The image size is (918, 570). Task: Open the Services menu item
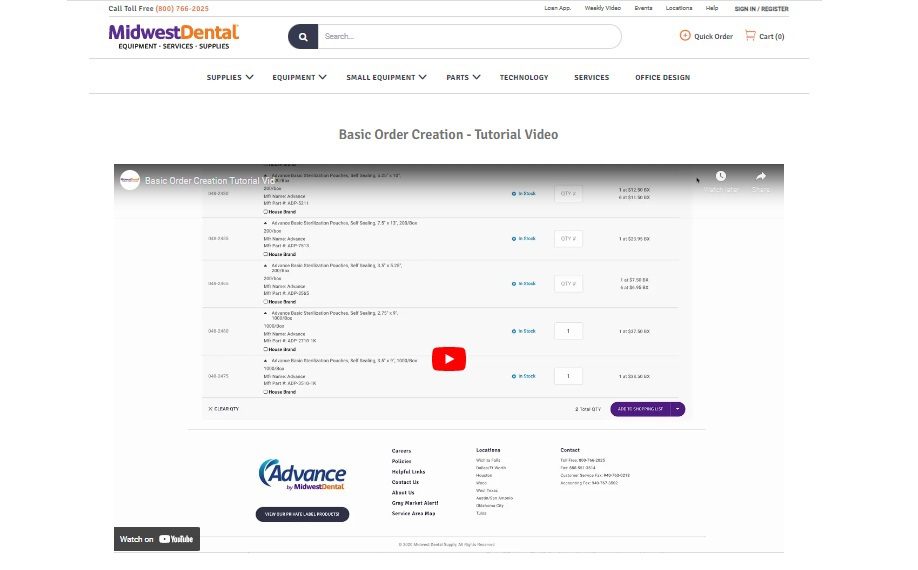(x=591, y=77)
